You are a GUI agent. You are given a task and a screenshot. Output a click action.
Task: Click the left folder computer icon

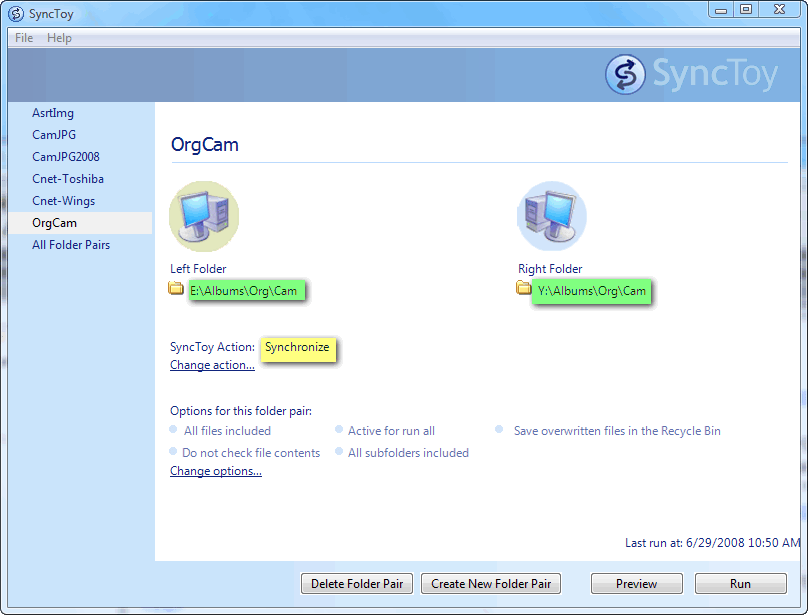pyautogui.click(x=204, y=216)
